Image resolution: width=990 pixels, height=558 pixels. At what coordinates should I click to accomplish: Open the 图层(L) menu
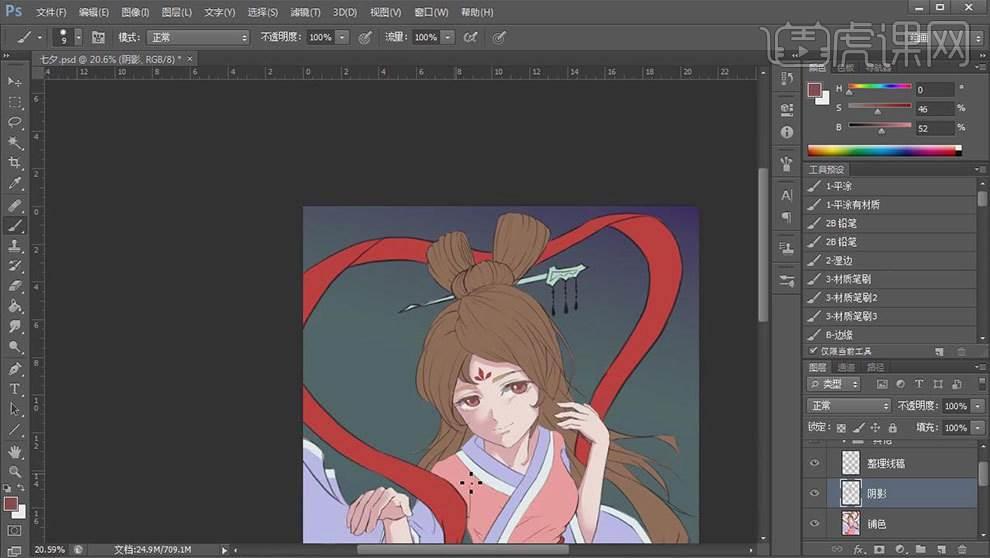(x=177, y=12)
